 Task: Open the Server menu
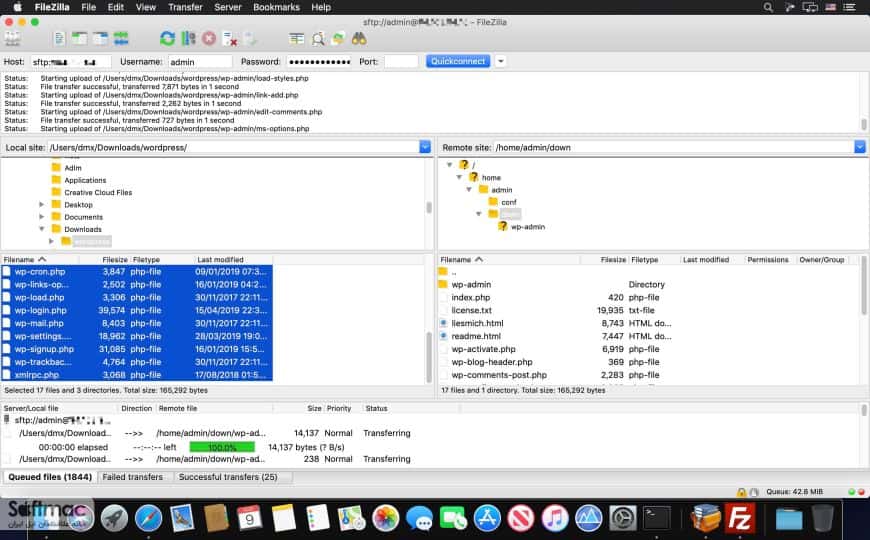(227, 7)
